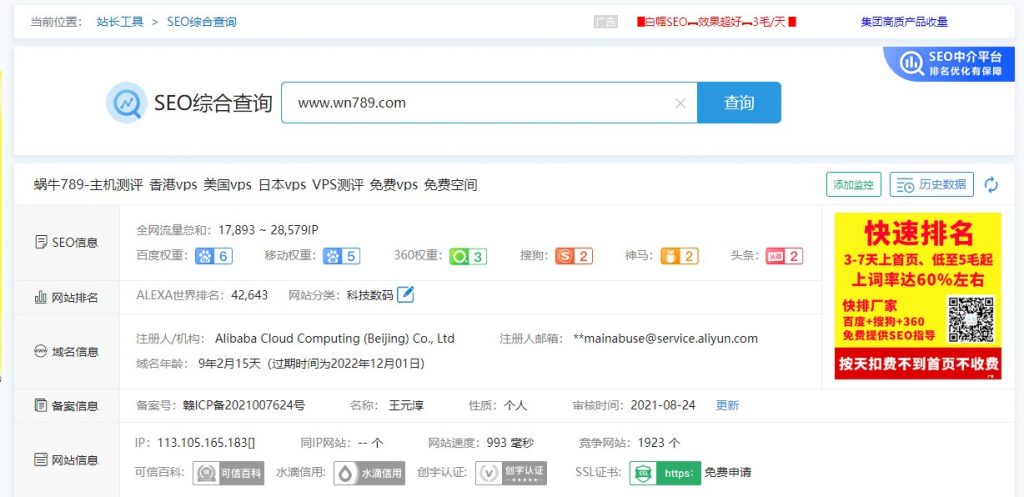This screenshot has width=1024, height=497.
Task: Open 历史数据 history data
Action: pyautogui.click(x=931, y=185)
